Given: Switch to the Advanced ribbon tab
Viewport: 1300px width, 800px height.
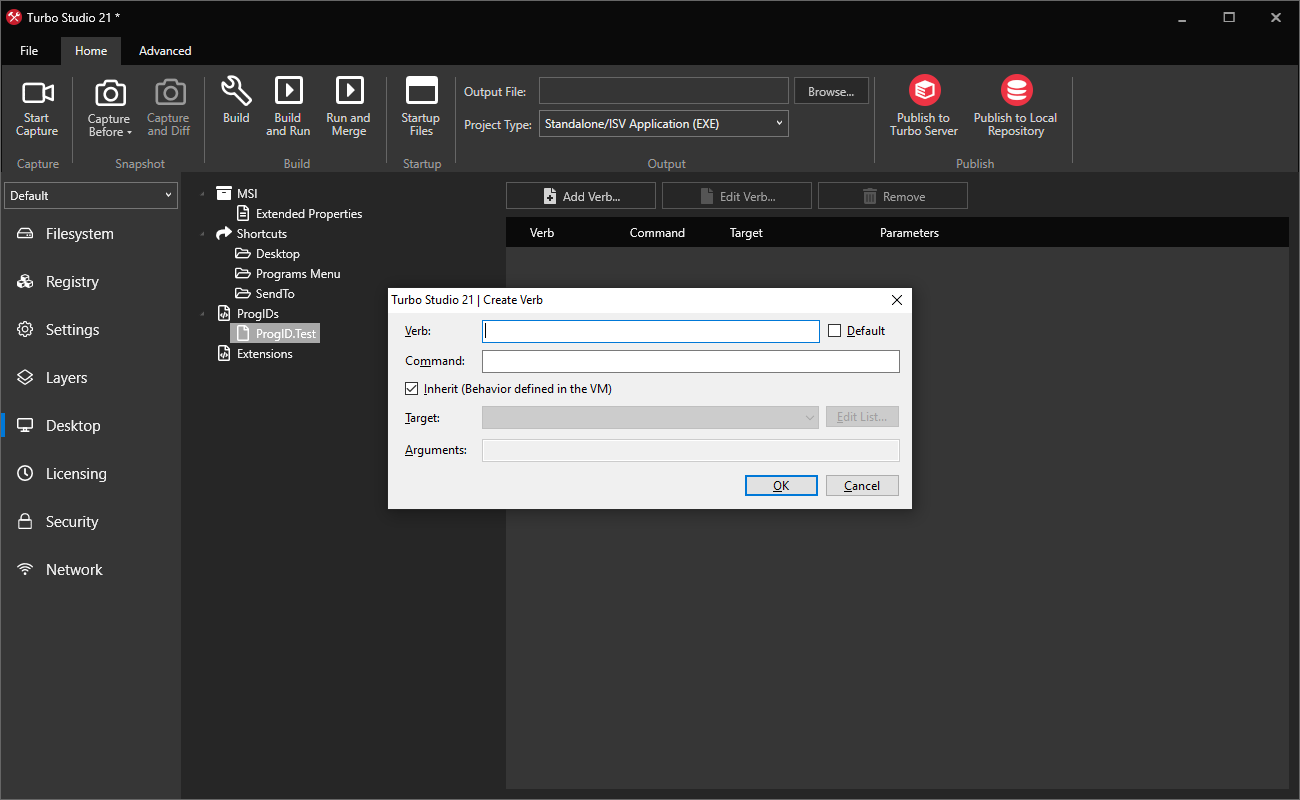Looking at the screenshot, I should coord(165,51).
